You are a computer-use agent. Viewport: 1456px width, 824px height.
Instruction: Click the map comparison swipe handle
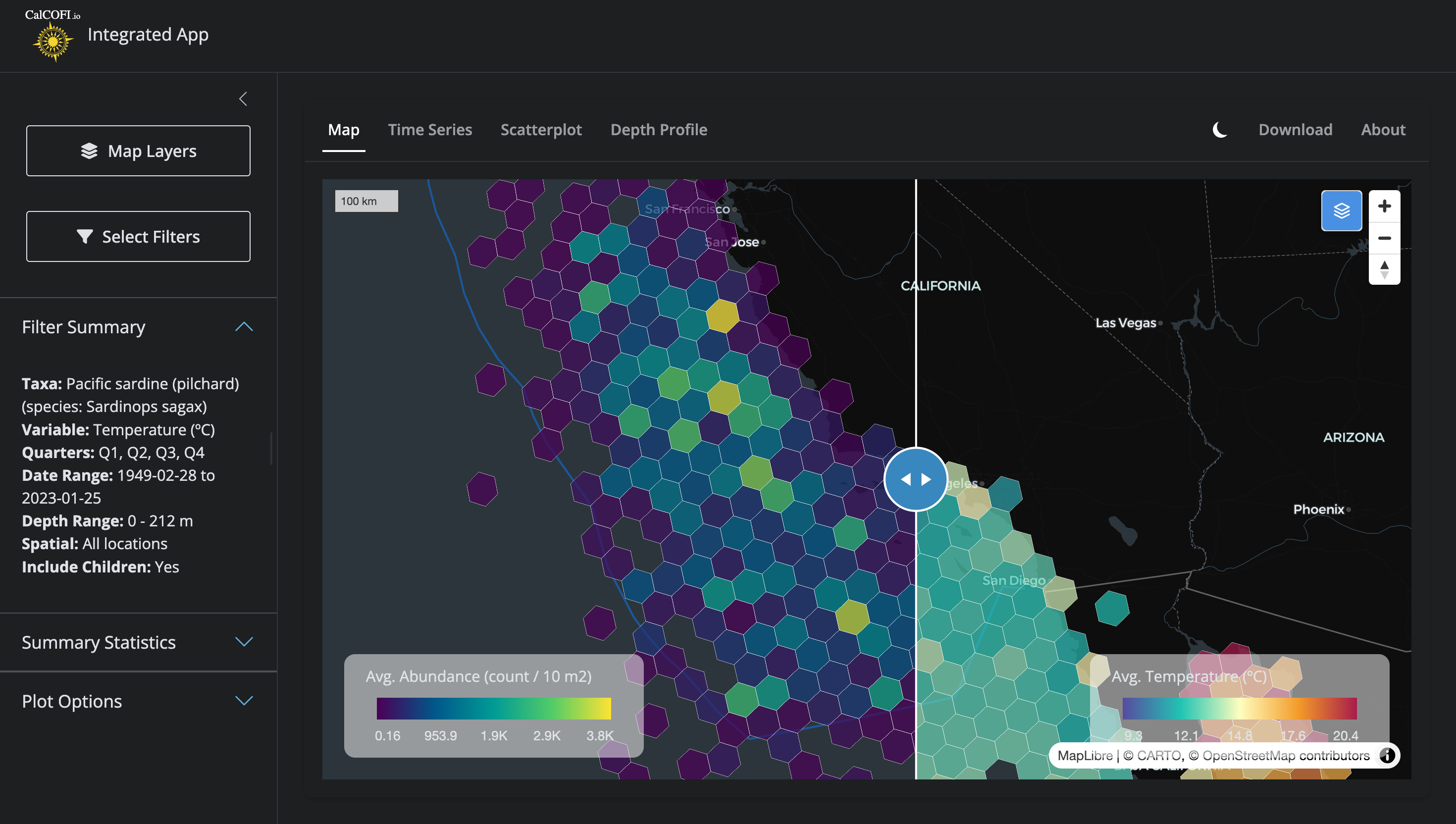[916, 479]
